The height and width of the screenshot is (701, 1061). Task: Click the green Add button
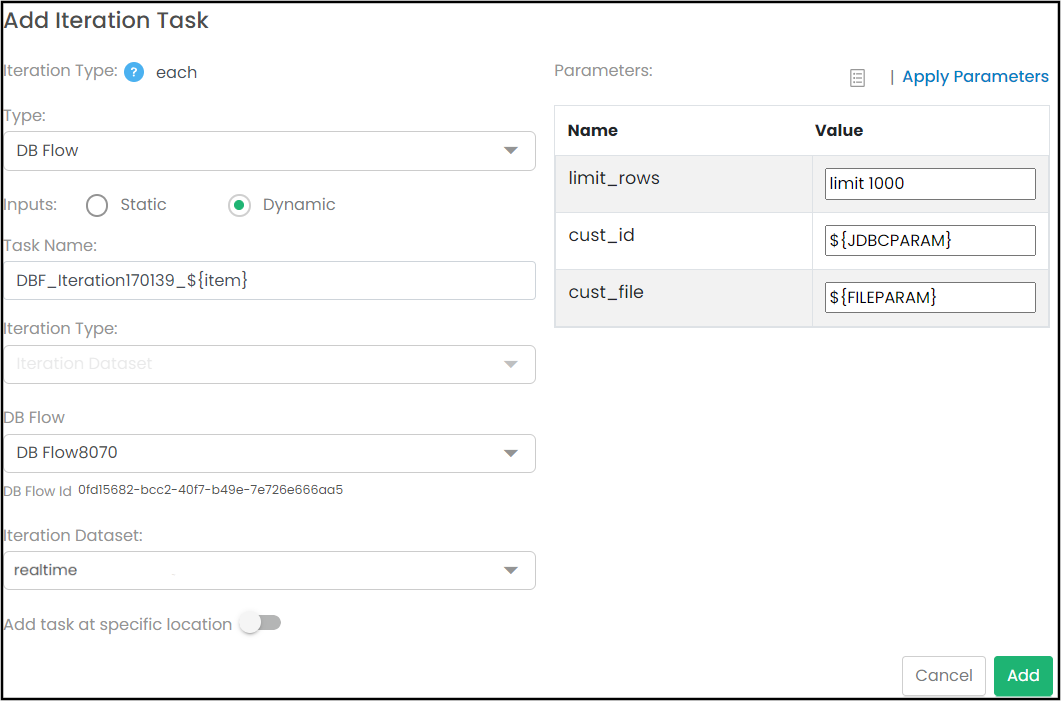tap(1023, 675)
